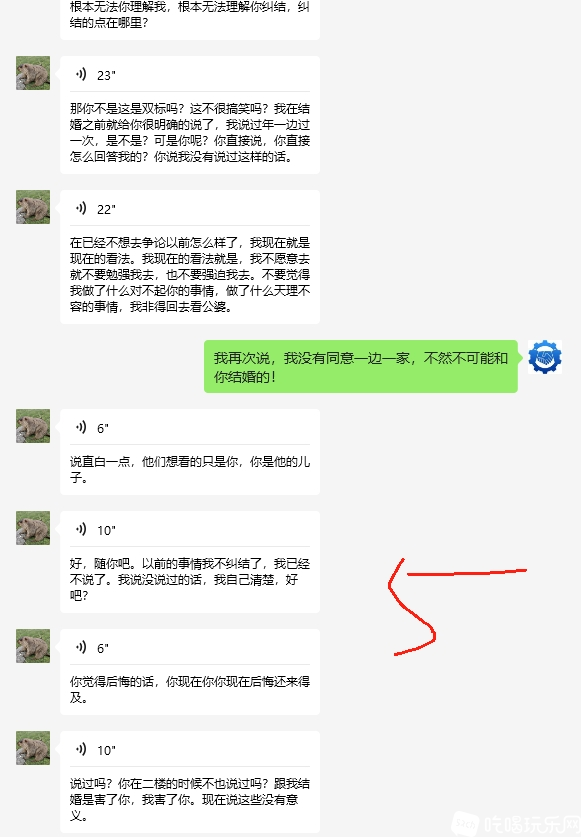581x837 pixels.
Task: Click the blue gear handshake avatar
Action: 545,357
